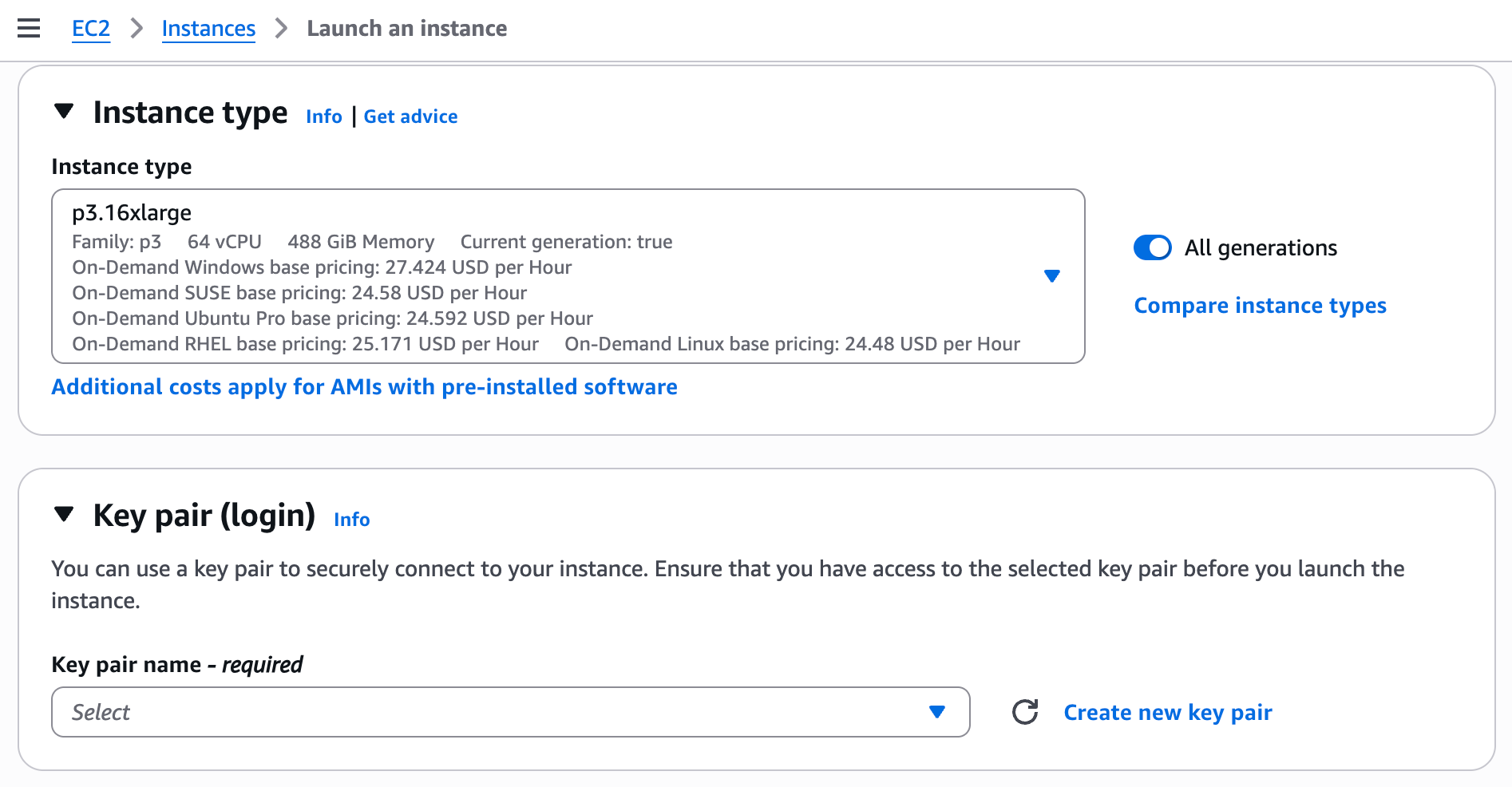1512x787 pixels.
Task: Click the Instance type section heading
Action: point(190,113)
